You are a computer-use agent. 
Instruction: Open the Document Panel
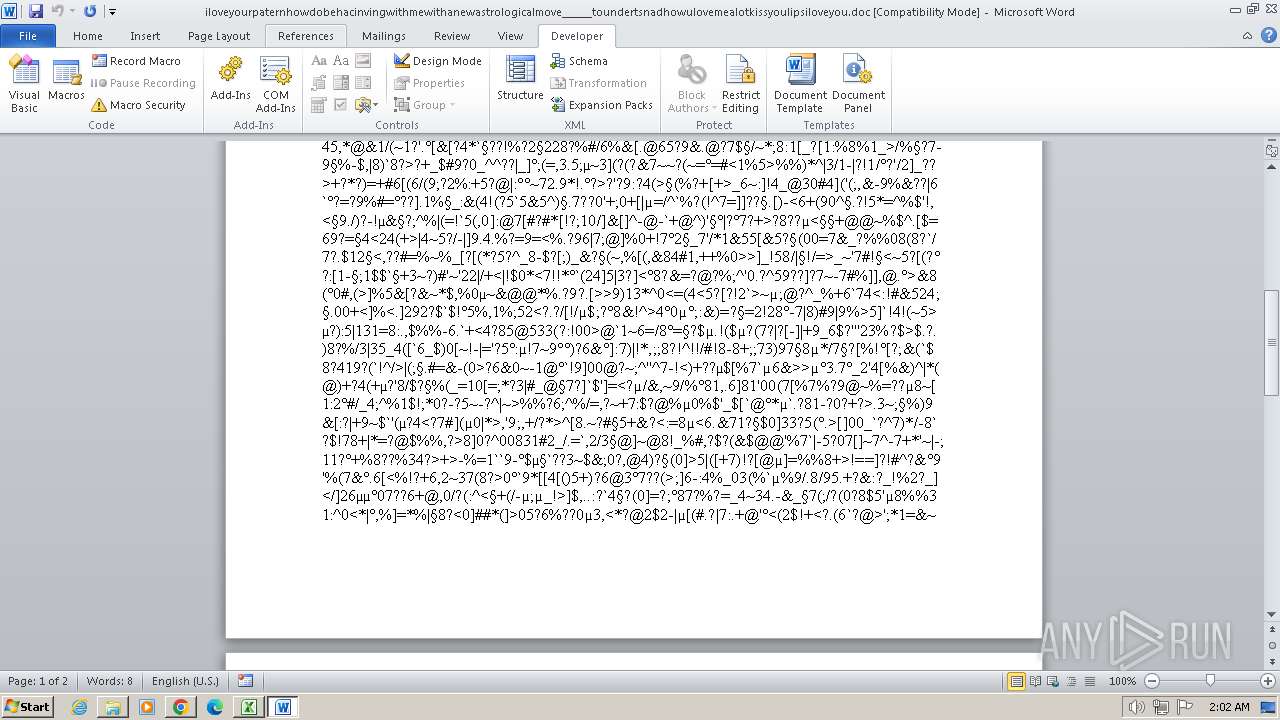(x=858, y=85)
